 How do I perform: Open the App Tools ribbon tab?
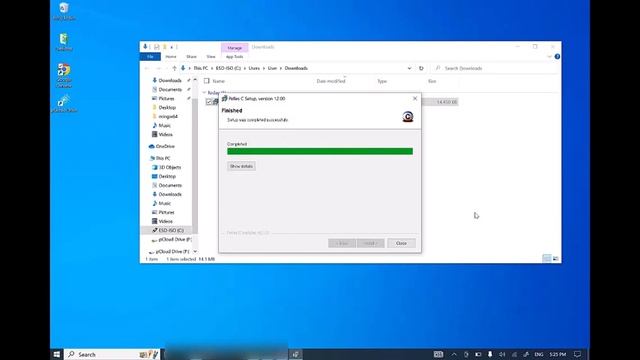(234, 57)
